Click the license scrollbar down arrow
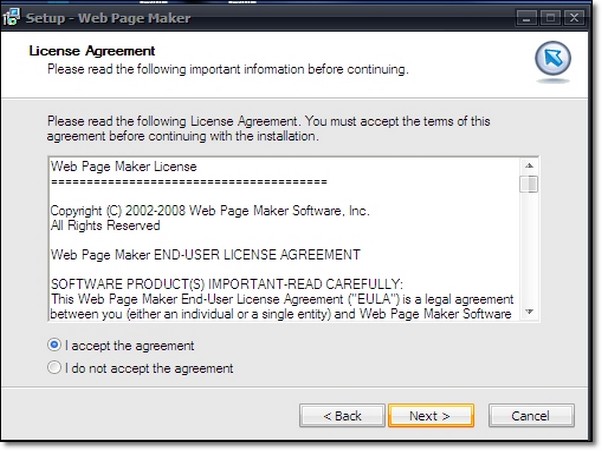Screen dimensions: 602x451 tap(529, 311)
